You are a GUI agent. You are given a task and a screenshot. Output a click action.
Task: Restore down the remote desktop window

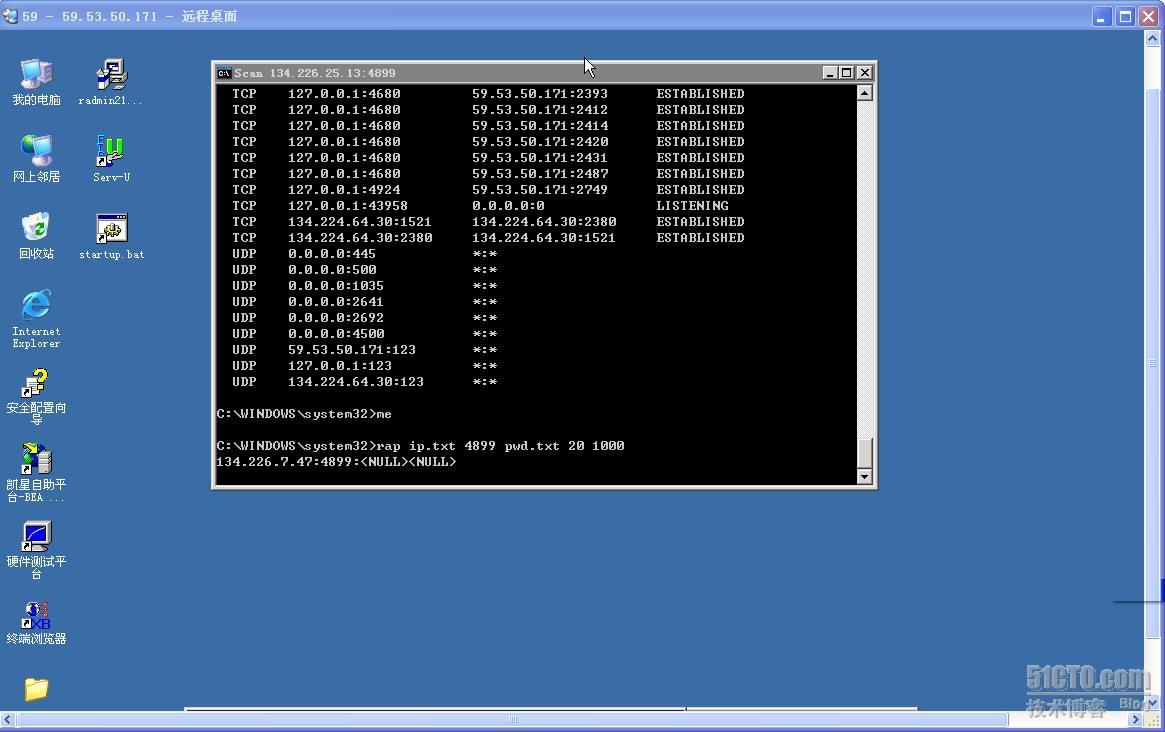click(x=1126, y=16)
